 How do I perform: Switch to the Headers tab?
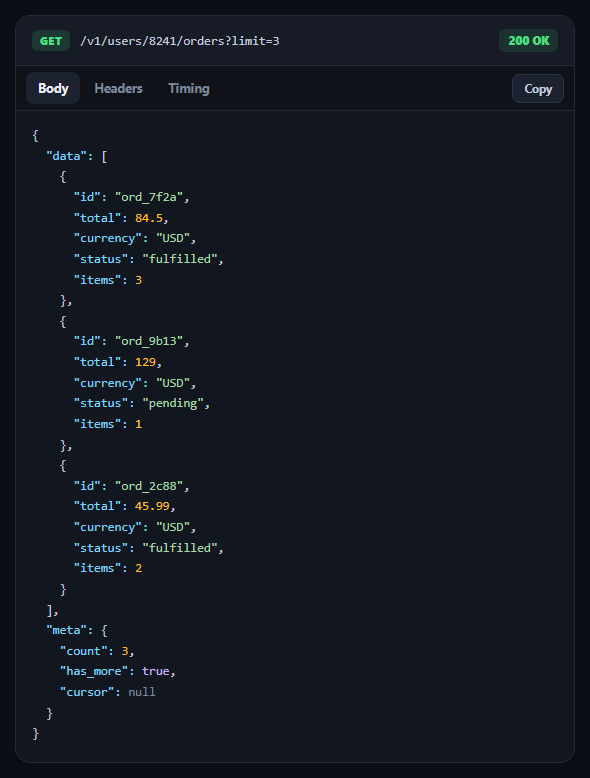pyautogui.click(x=119, y=88)
